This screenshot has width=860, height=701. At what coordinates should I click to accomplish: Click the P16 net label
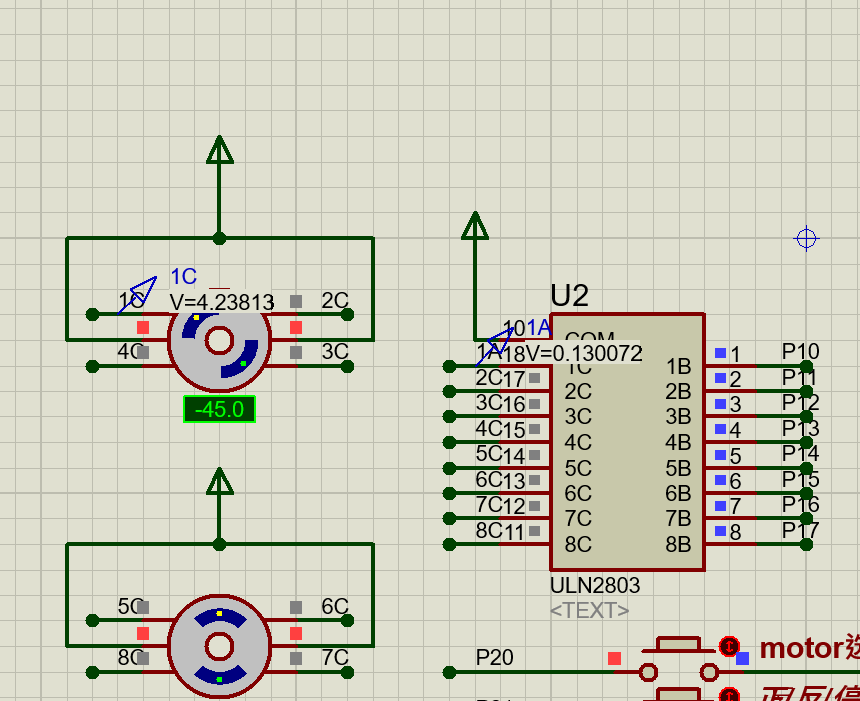801,505
